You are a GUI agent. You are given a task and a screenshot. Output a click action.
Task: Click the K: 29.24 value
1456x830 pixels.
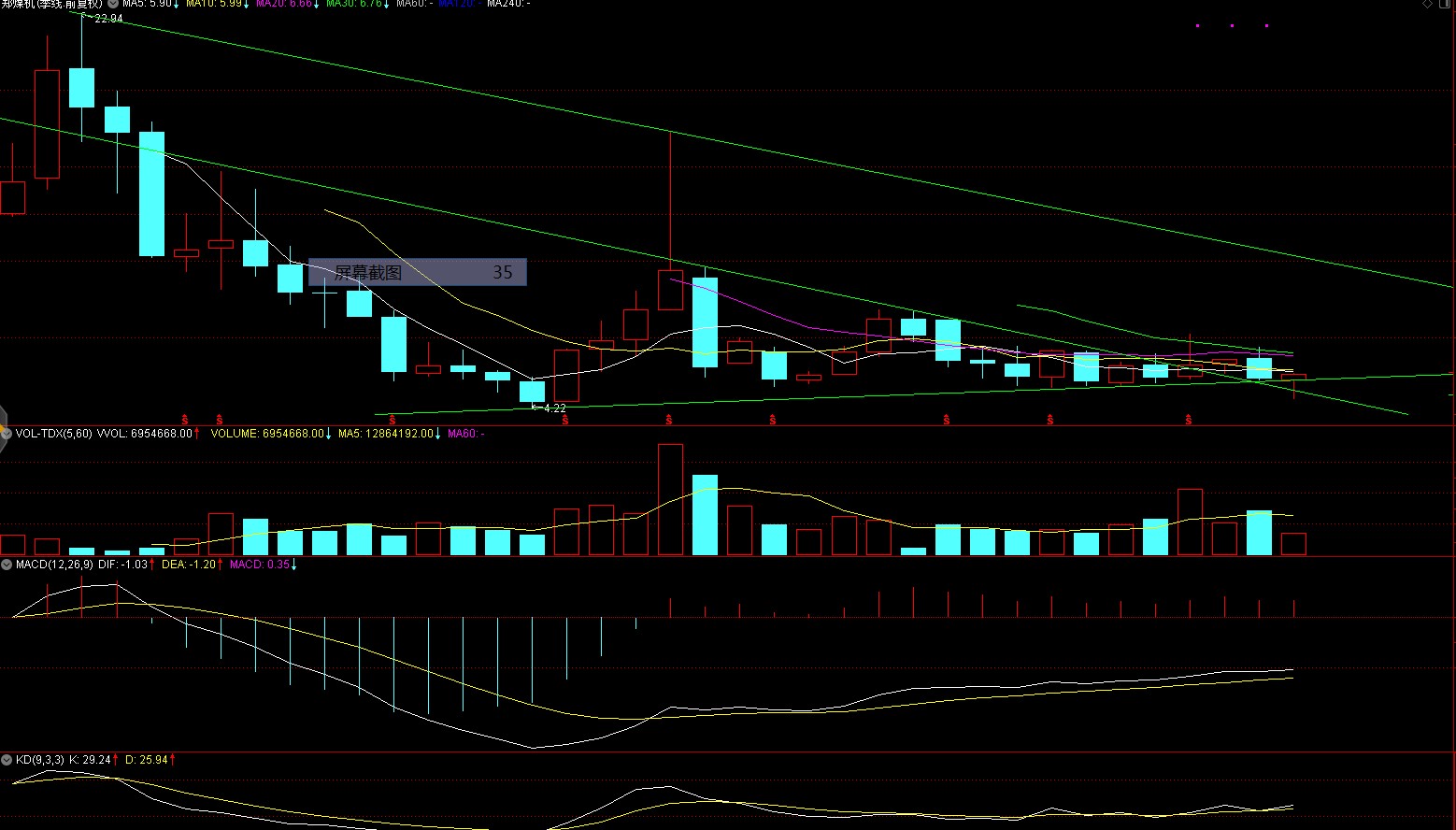[91, 760]
